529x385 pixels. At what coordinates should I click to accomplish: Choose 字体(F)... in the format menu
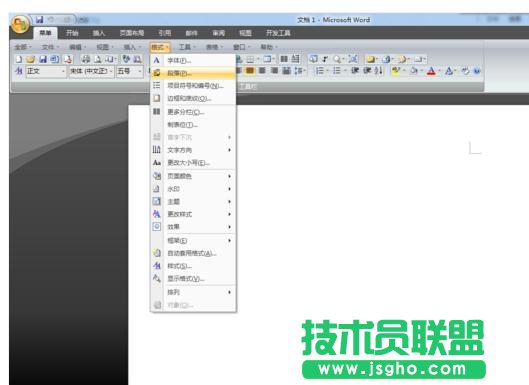tap(193, 60)
